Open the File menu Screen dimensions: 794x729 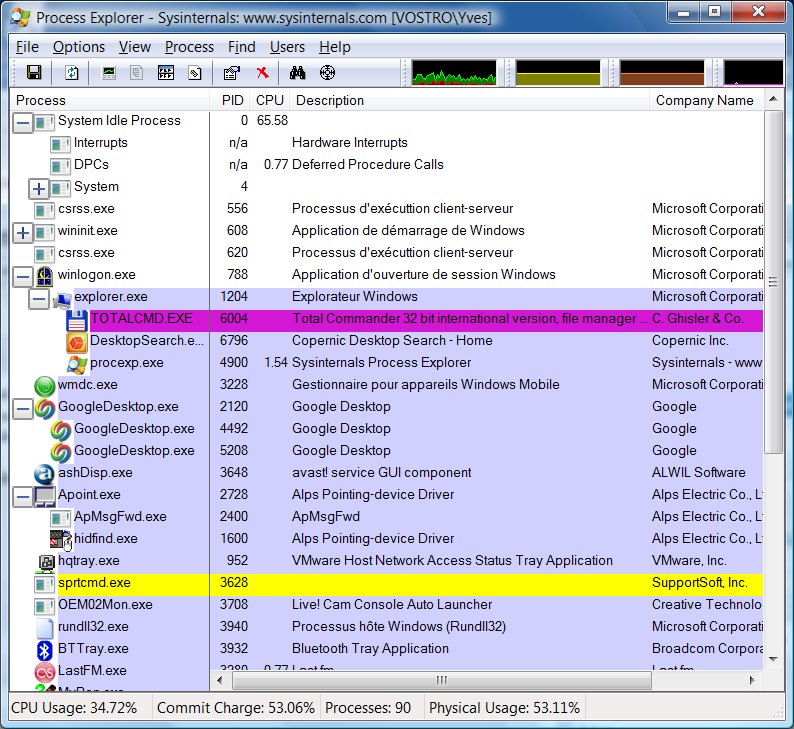(27, 47)
